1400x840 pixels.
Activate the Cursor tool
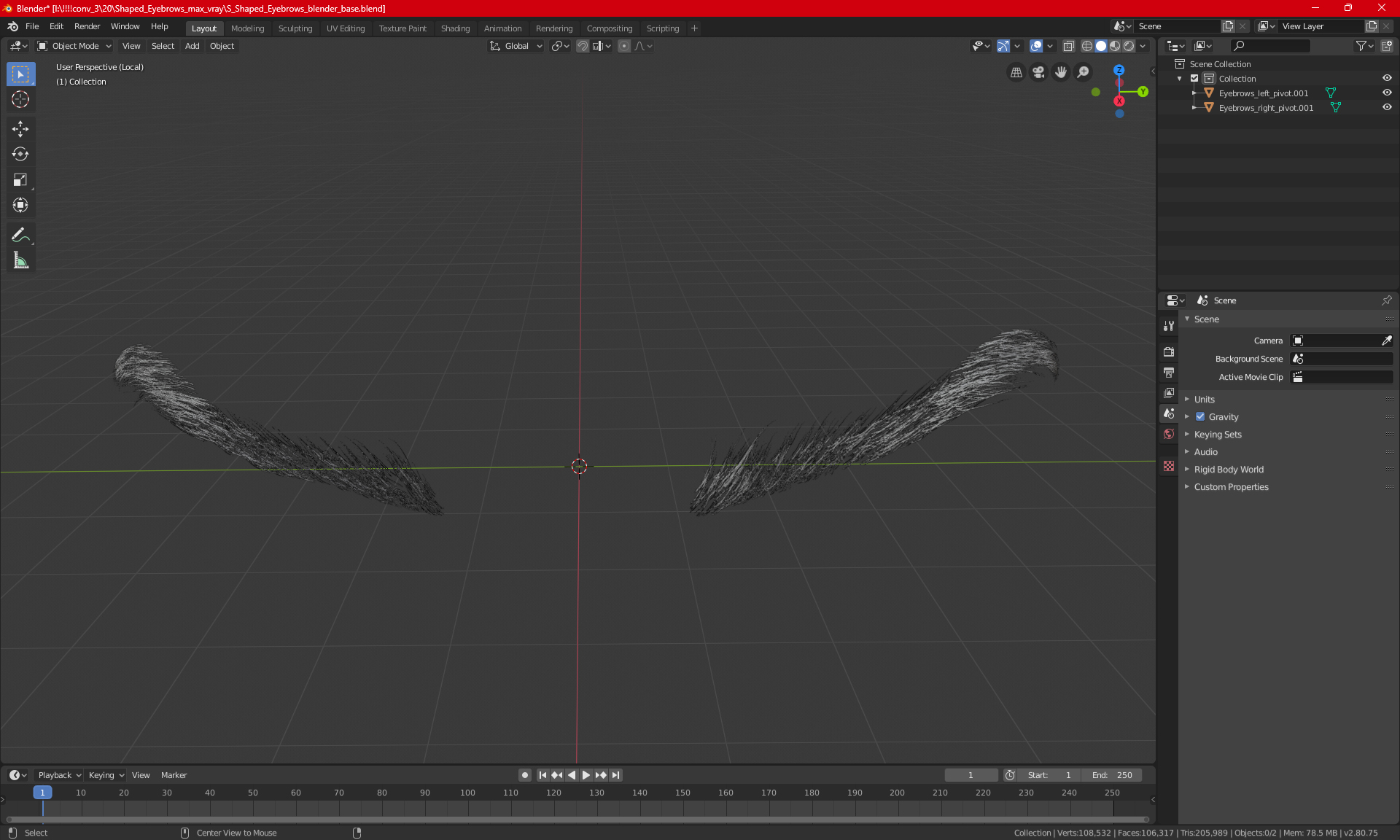(x=20, y=100)
